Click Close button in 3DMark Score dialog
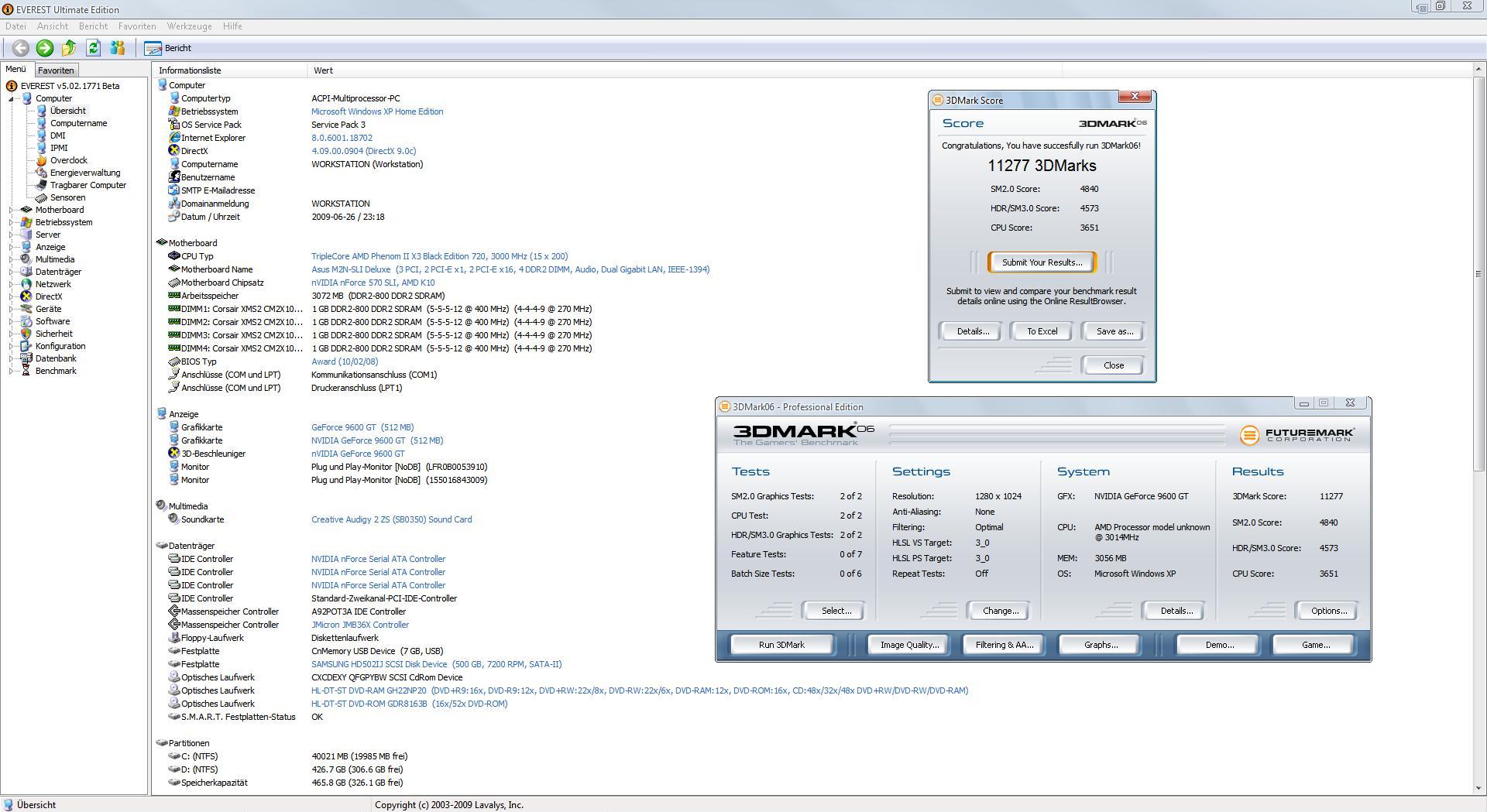The height and width of the screenshot is (812, 1487). click(x=1113, y=365)
